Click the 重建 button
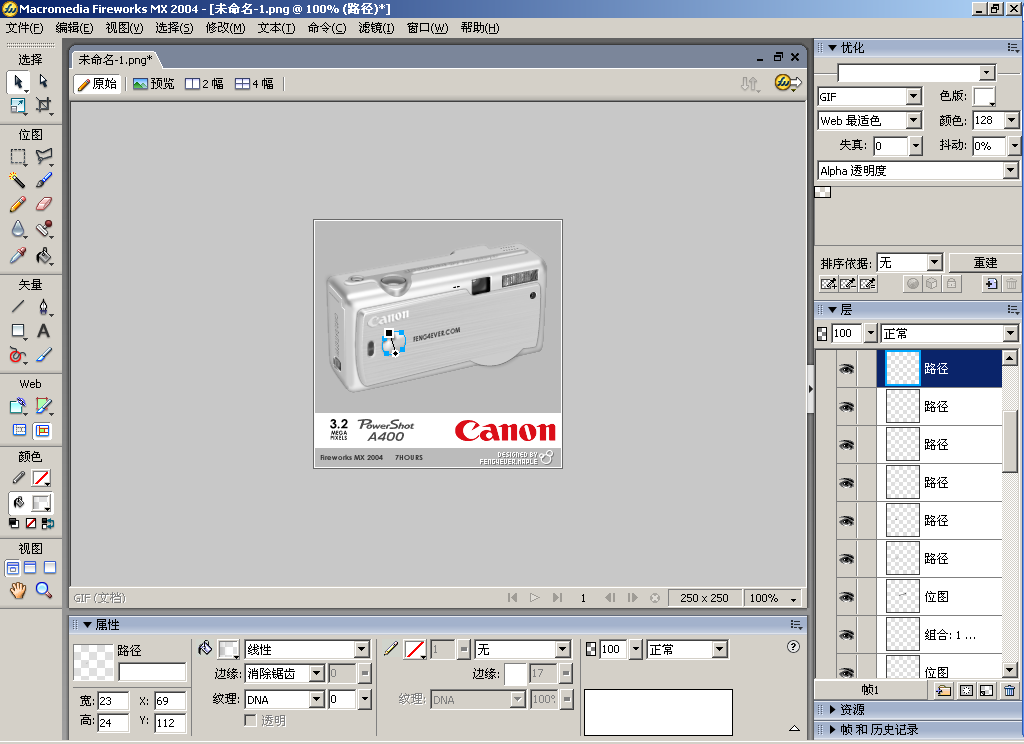This screenshot has width=1024, height=744. [985, 263]
